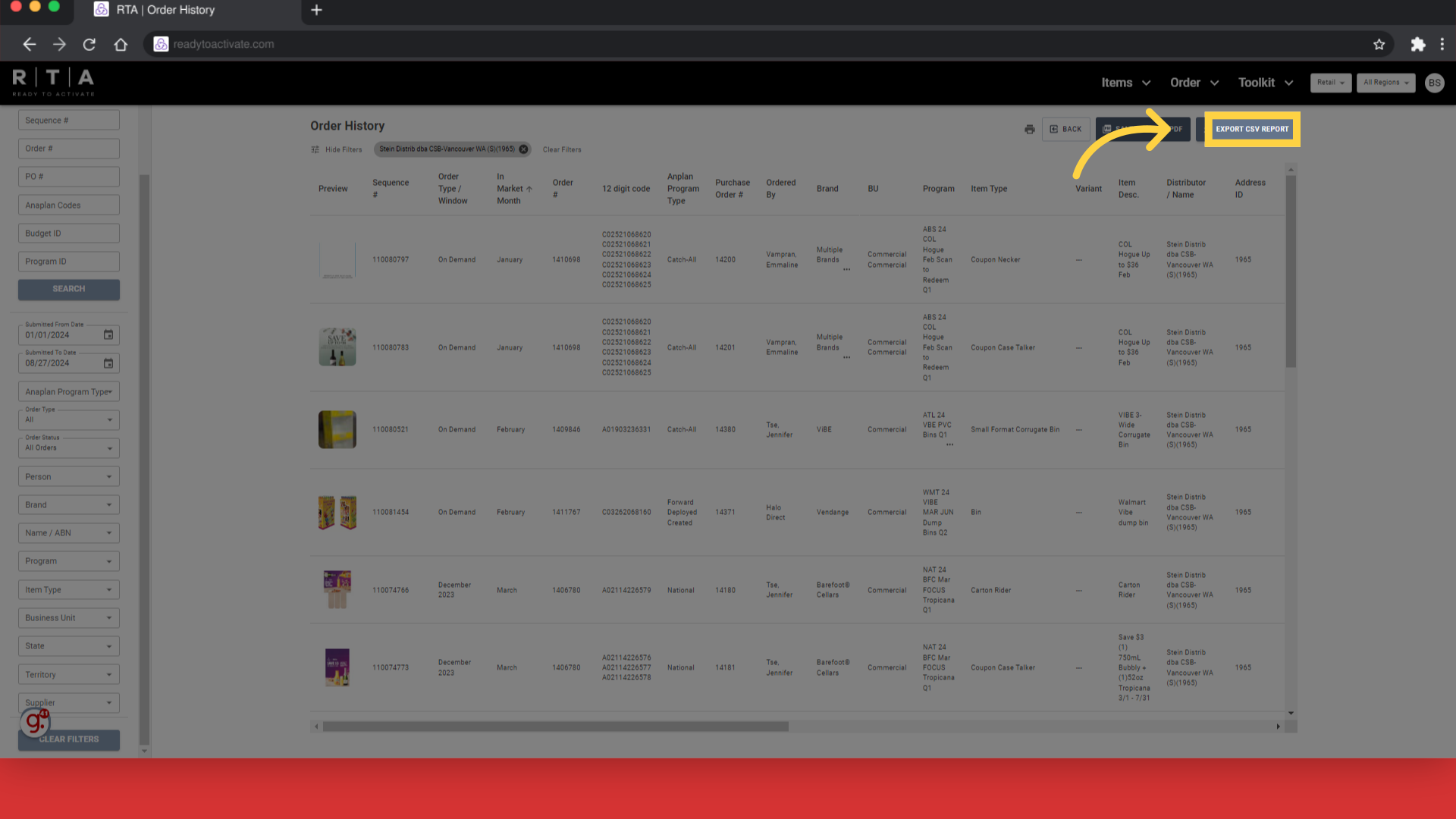The image size is (1456, 819).
Task: Click the Clear Filters sidebar button
Action: [69, 739]
